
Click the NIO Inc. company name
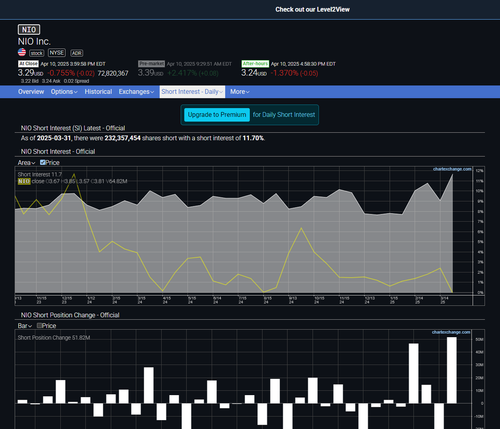(x=34, y=42)
